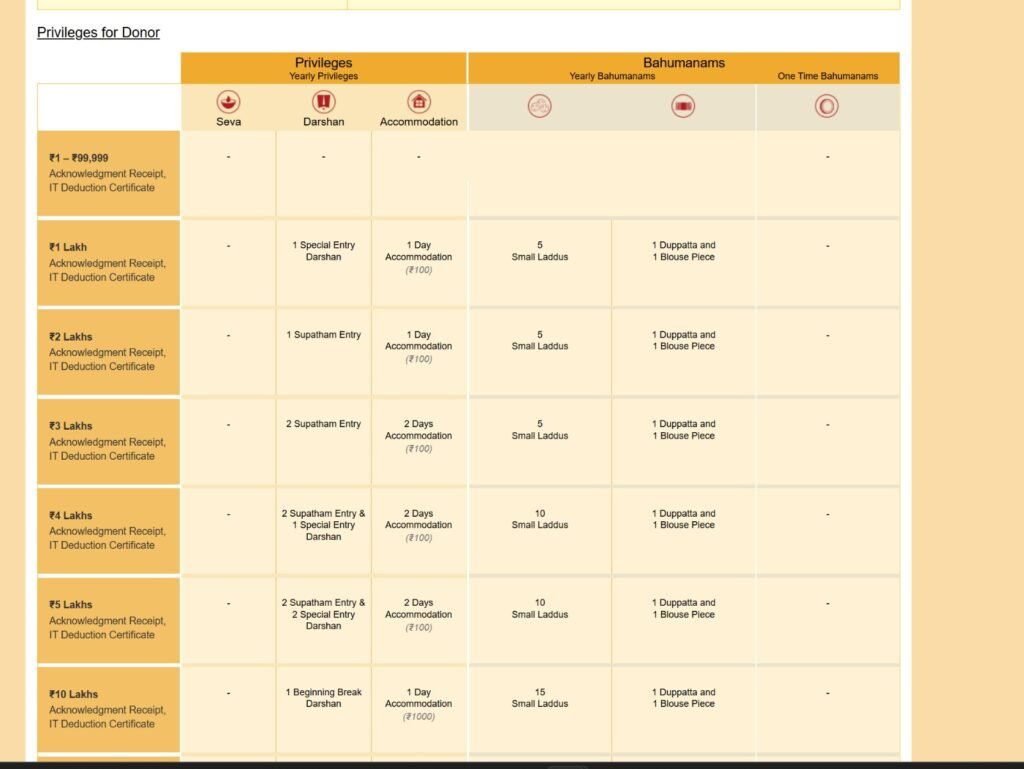The width and height of the screenshot is (1024, 769).
Task: Select the ₹4 Lakhs donation row header
Action: (108, 531)
